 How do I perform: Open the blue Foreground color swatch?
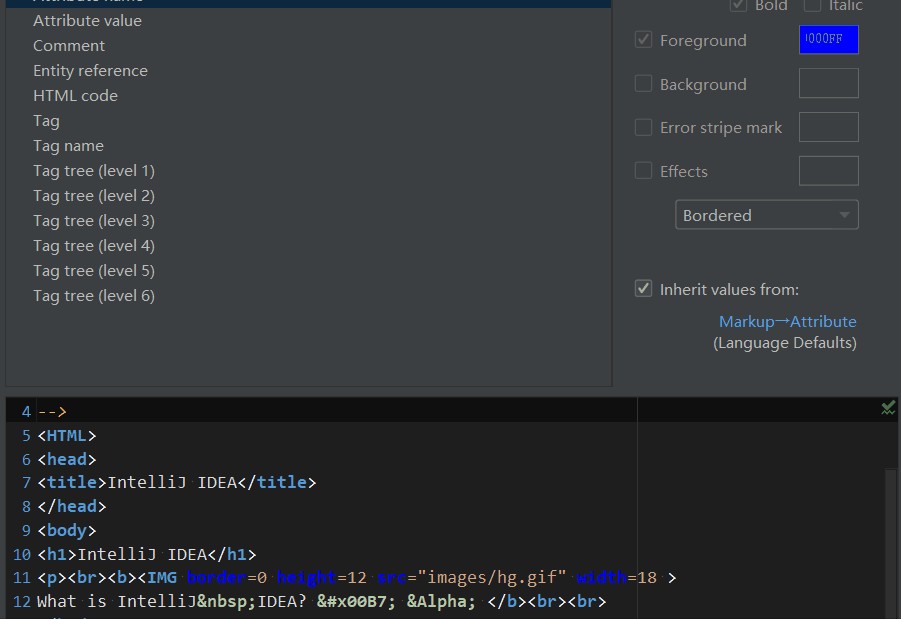click(x=828, y=40)
